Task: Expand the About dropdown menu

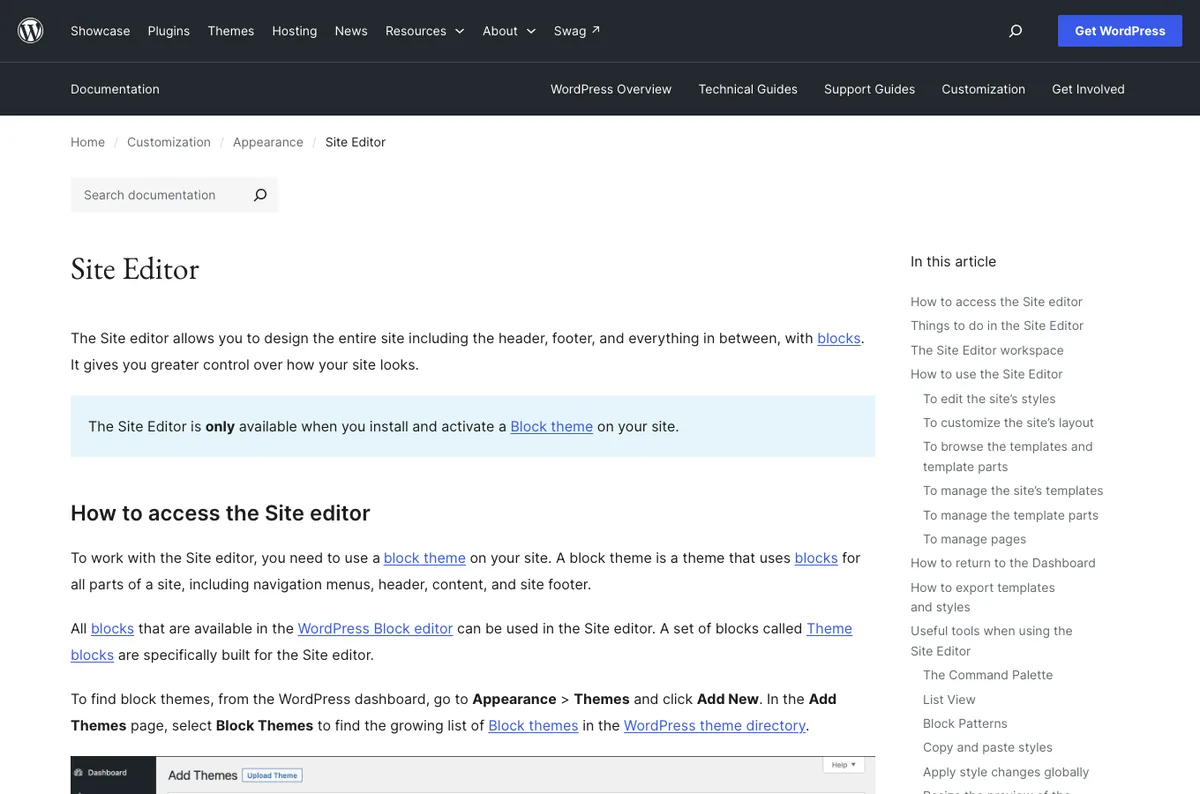Action: click(509, 31)
